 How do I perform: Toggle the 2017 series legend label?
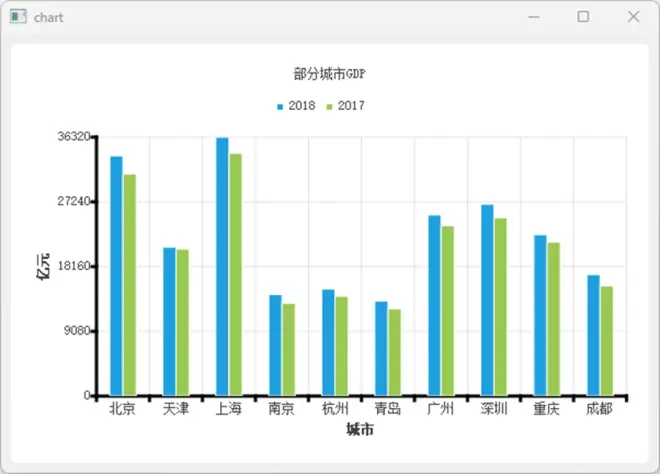(x=351, y=106)
